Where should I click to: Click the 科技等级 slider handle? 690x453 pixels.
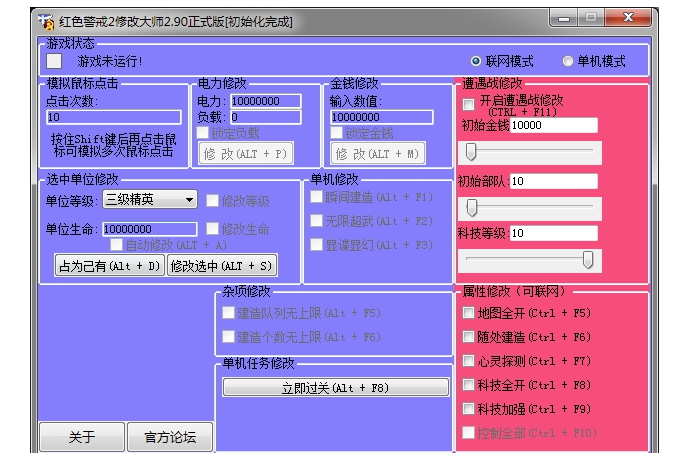point(589,260)
